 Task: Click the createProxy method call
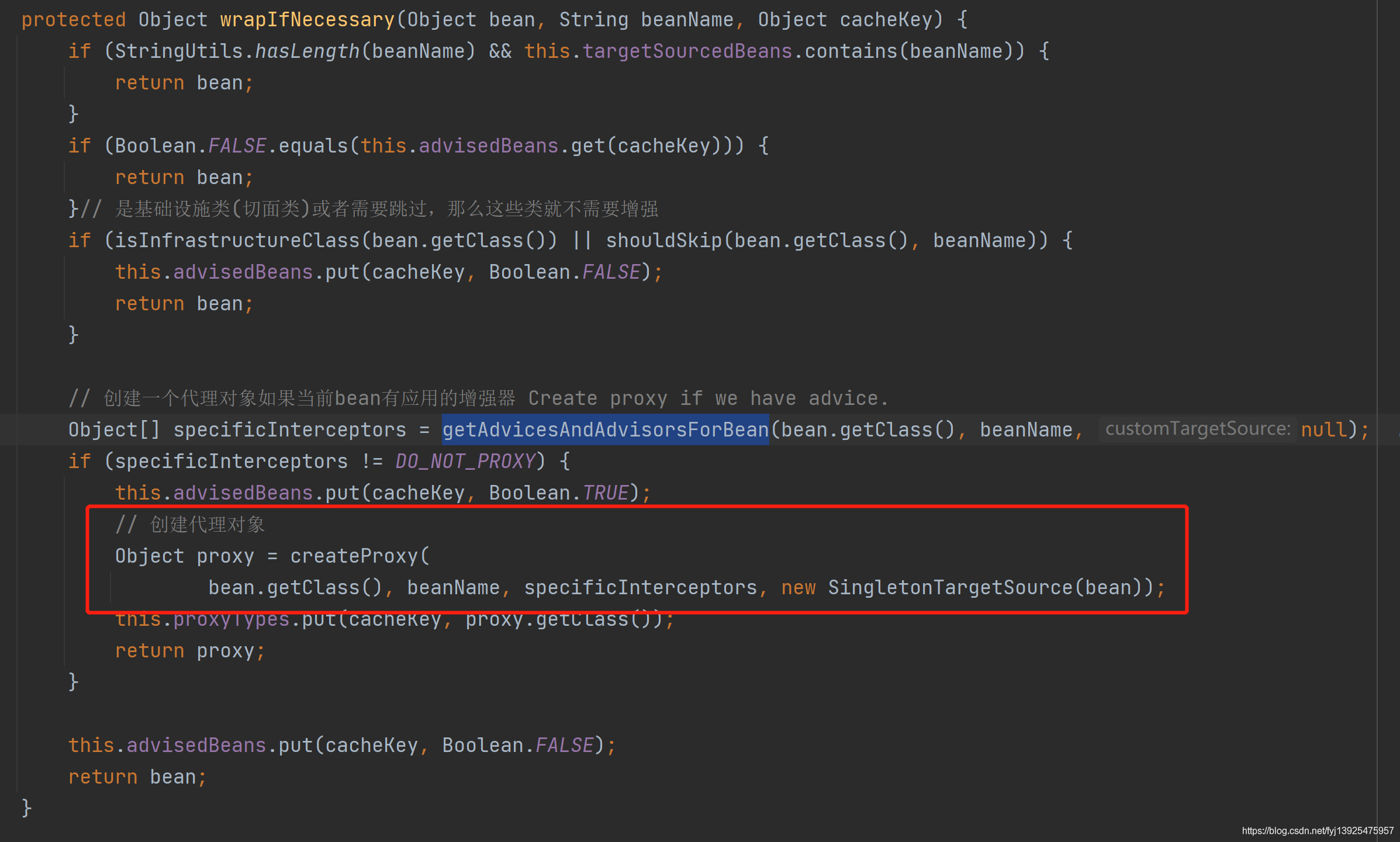(x=354, y=556)
